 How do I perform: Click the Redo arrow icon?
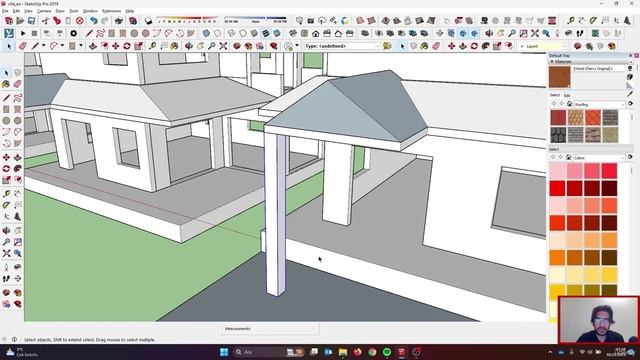[x=105, y=20]
